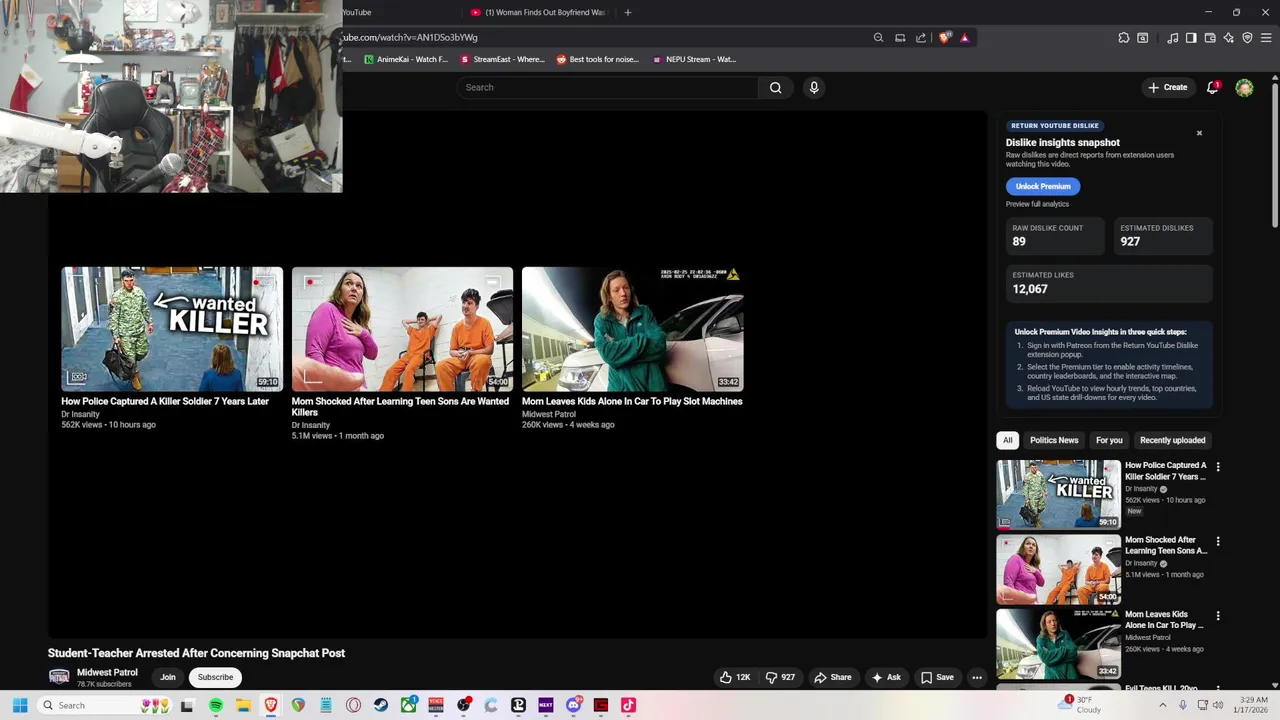This screenshot has width=1280, height=720.
Task: Open sidebar title Mom Leaves Kids Alone
Action: [1164, 620]
